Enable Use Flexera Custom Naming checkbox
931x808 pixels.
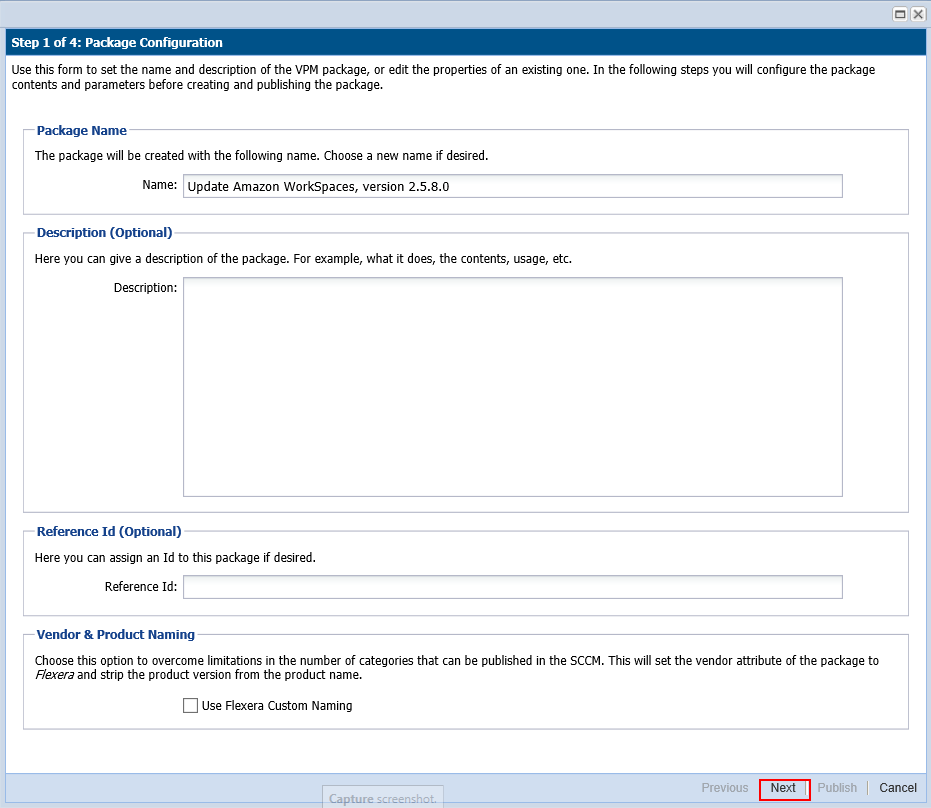(190, 706)
